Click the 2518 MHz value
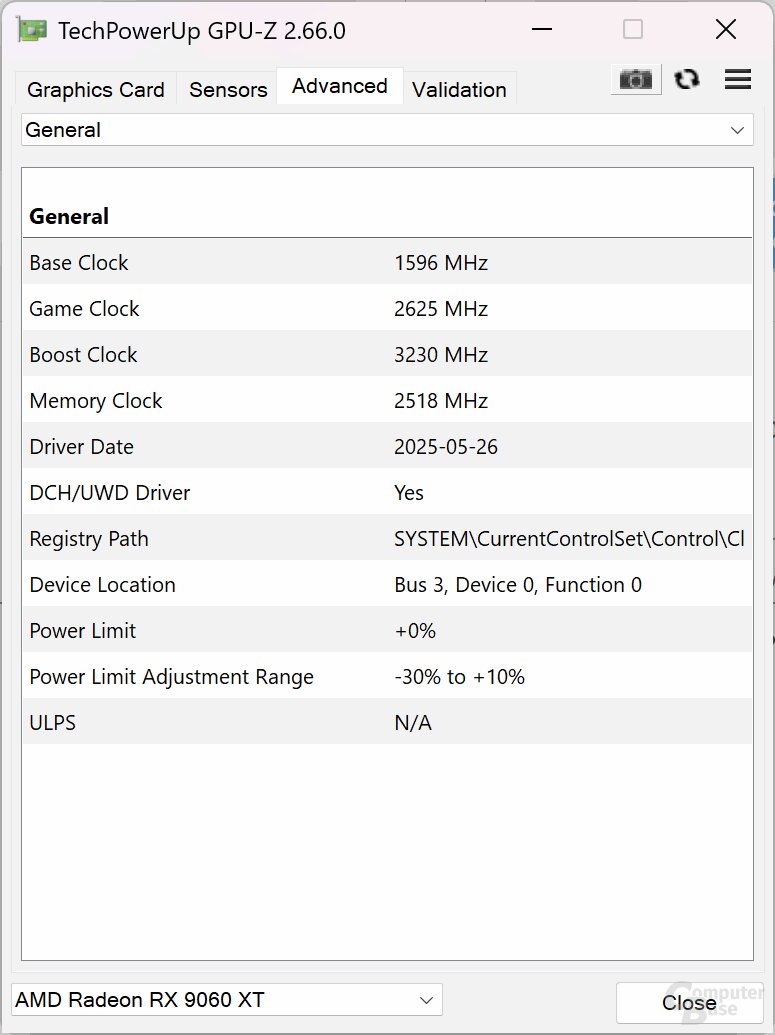775x1035 pixels. click(441, 401)
